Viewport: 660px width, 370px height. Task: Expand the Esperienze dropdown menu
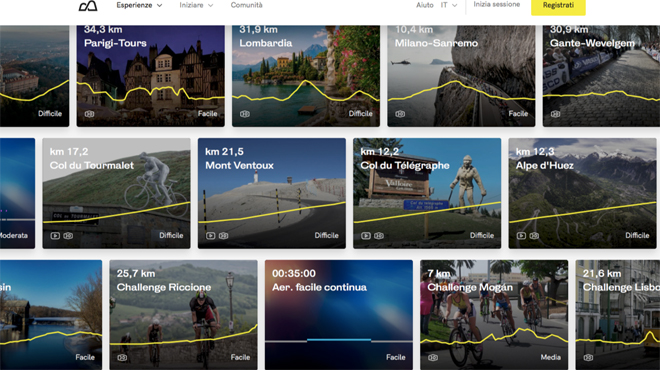point(139,5)
